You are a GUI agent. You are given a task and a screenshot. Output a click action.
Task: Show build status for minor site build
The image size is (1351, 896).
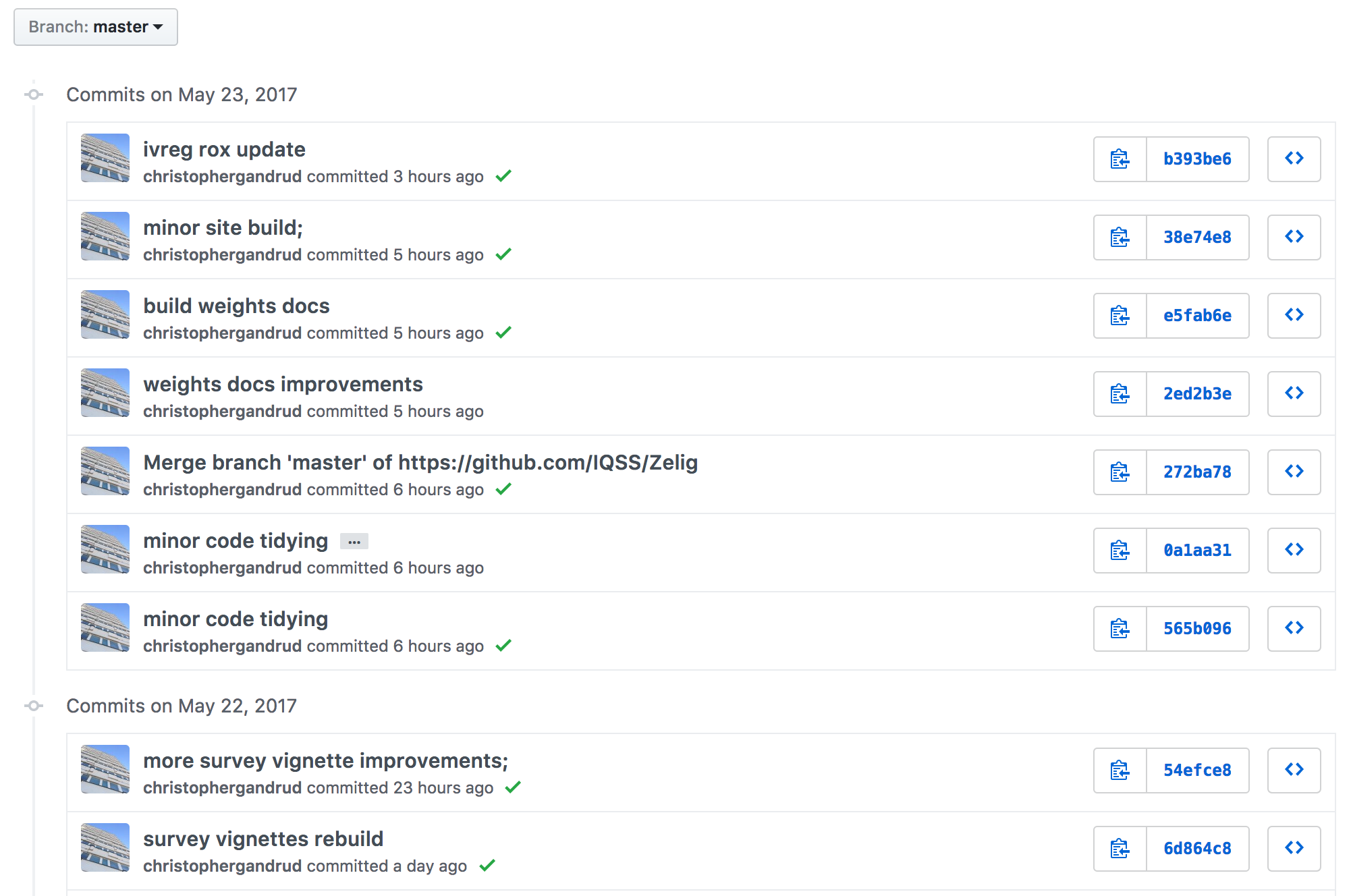503,254
